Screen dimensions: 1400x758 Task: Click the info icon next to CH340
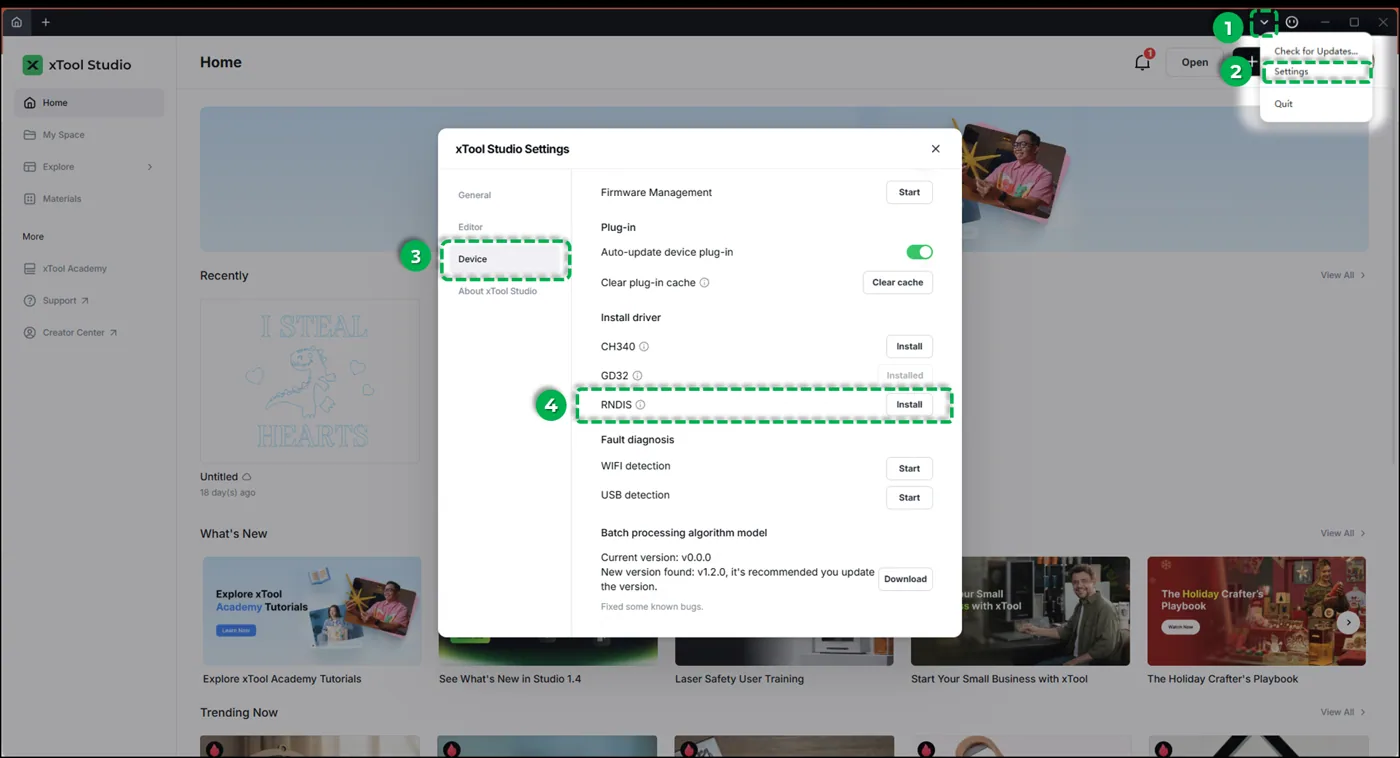[x=644, y=347]
